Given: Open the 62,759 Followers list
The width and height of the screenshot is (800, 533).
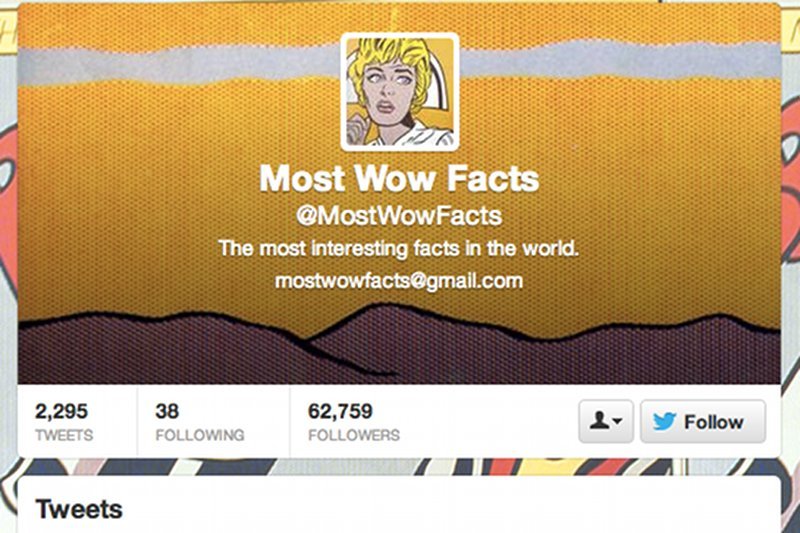Looking at the screenshot, I should pos(354,421).
